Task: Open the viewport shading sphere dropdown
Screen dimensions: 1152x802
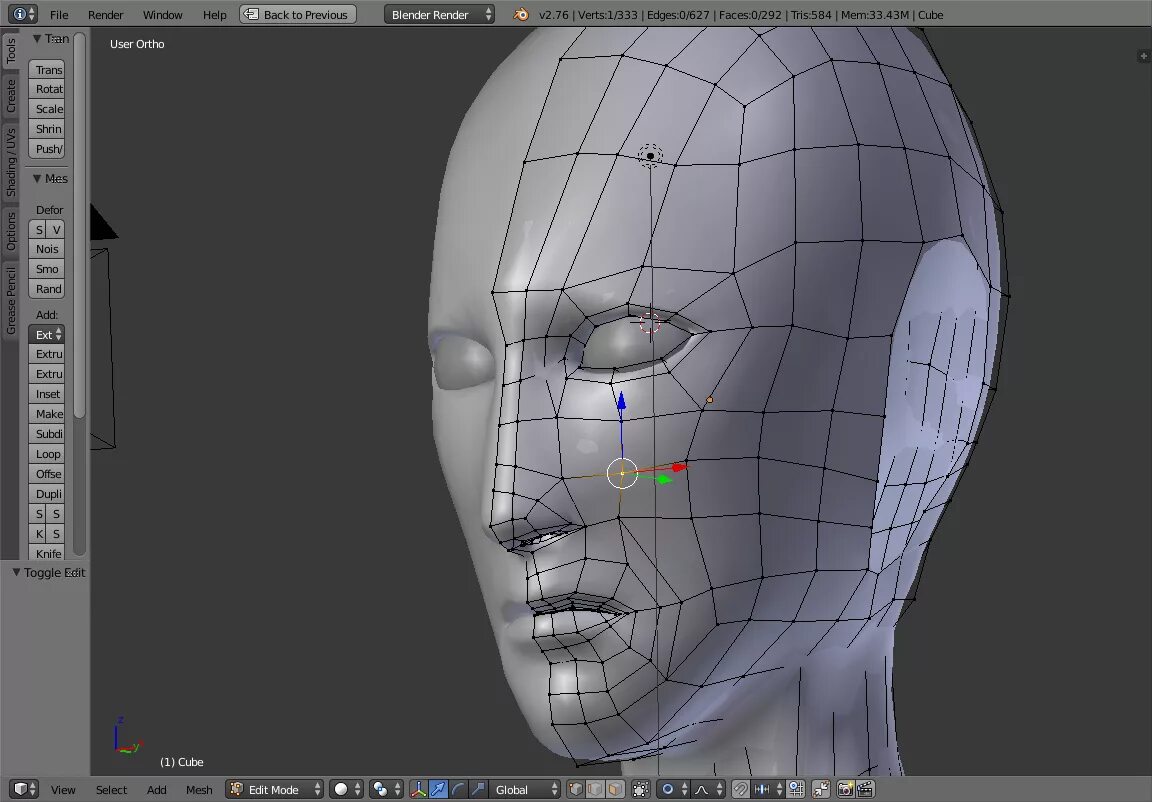Action: pyautogui.click(x=346, y=790)
